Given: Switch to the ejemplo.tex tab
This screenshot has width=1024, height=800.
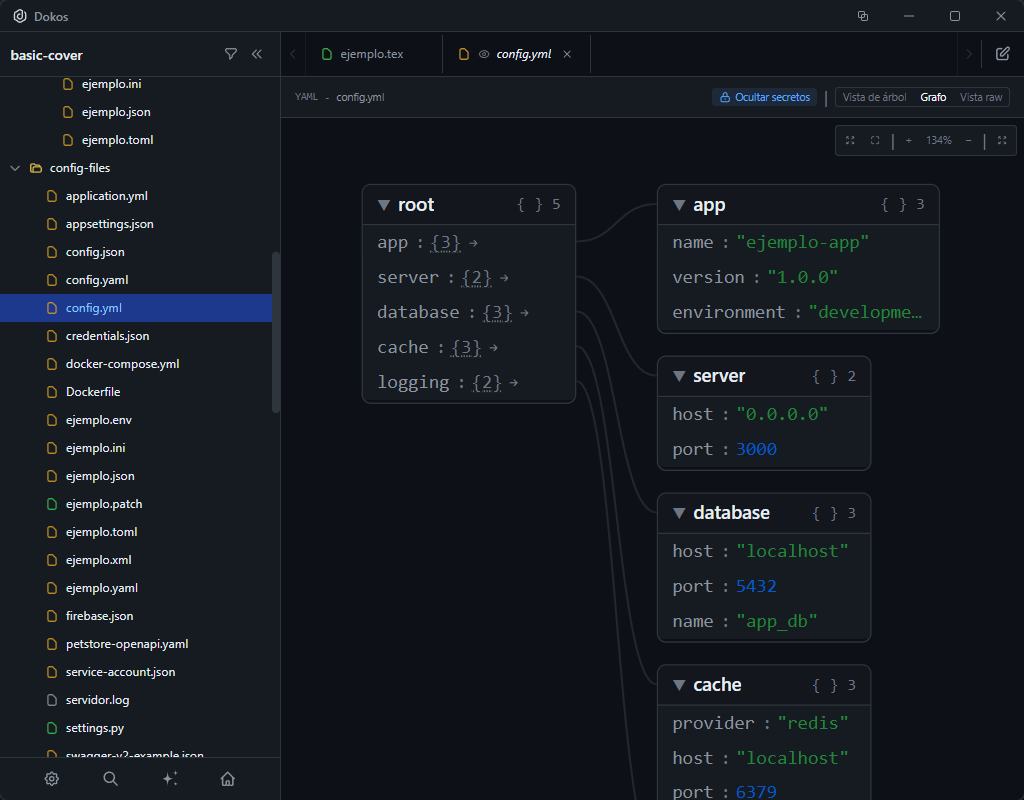Looking at the screenshot, I should [x=373, y=54].
